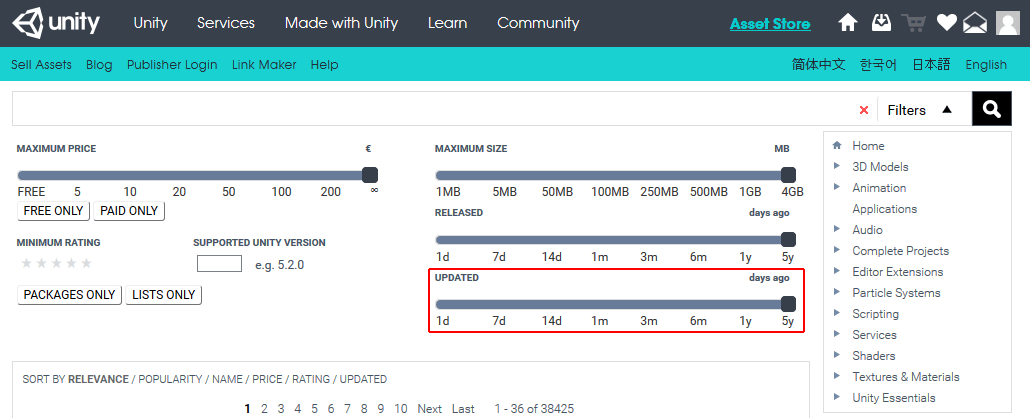Image resolution: width=1030 pixels, height=418 pixels.
Task: Expand the Unity Essentials category arrow
Action: 837,398
